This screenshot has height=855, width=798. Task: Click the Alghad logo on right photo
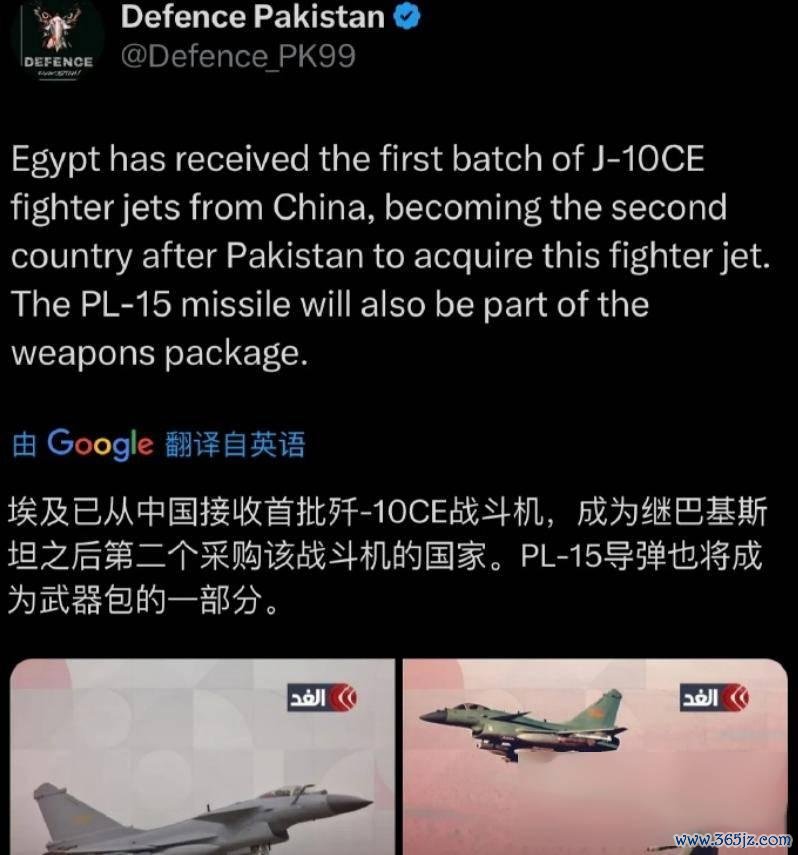tap(715, 697)
